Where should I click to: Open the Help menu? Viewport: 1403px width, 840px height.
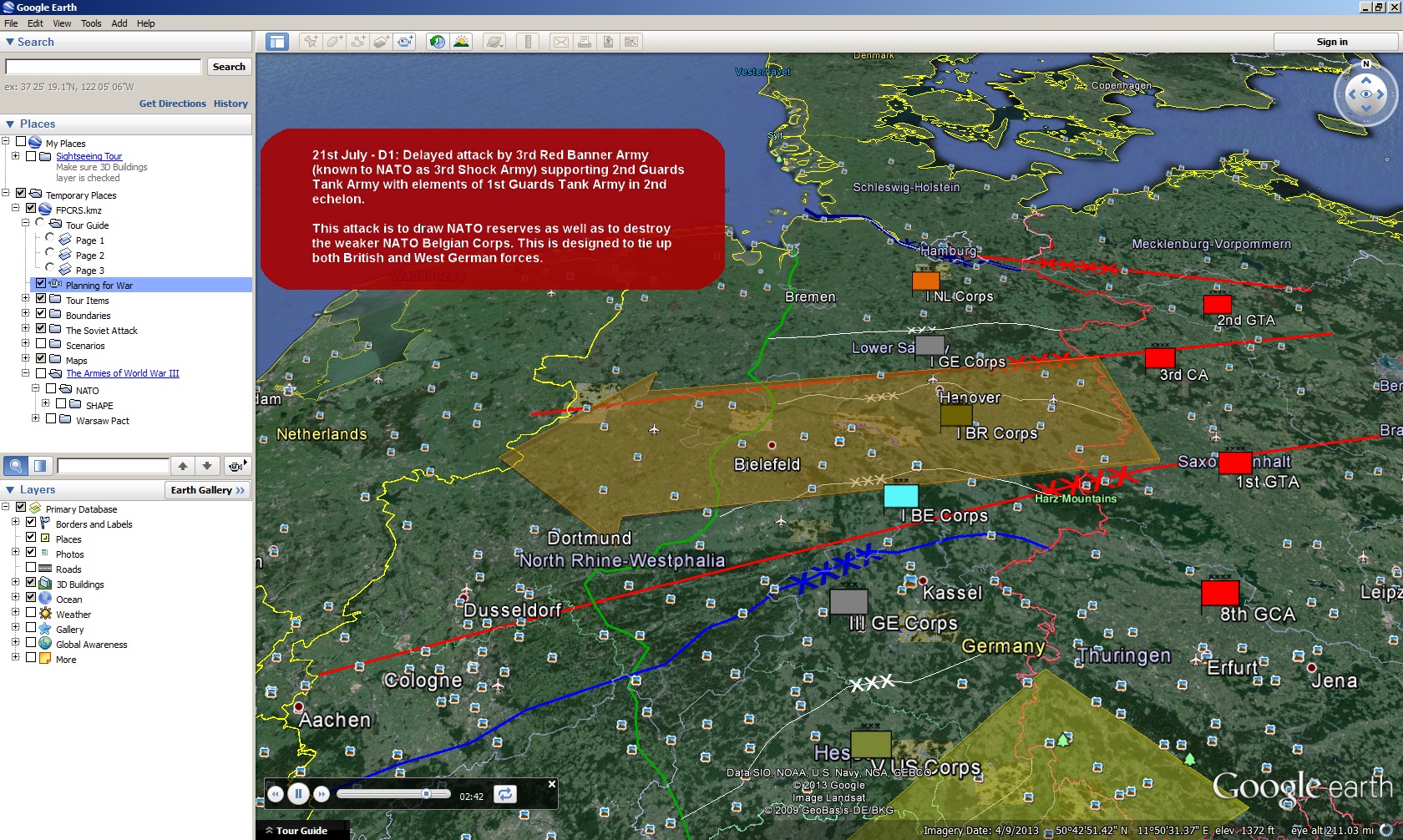click(x=145, y=23)
